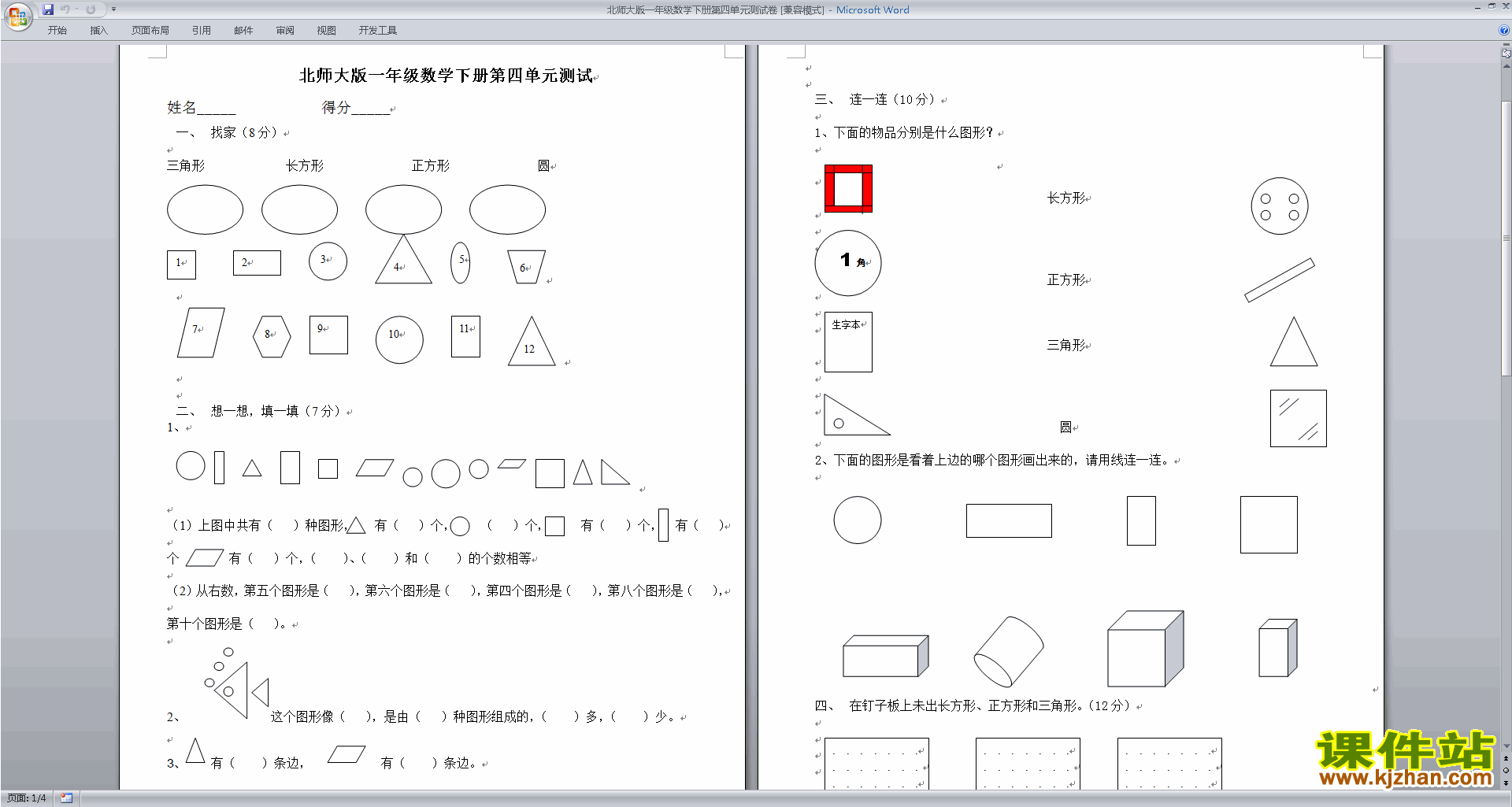The height and width of the screenshot is (807, 1512).
Task: Select the trapezoid shape numbered 6
Action: click(x=526, y=267)
